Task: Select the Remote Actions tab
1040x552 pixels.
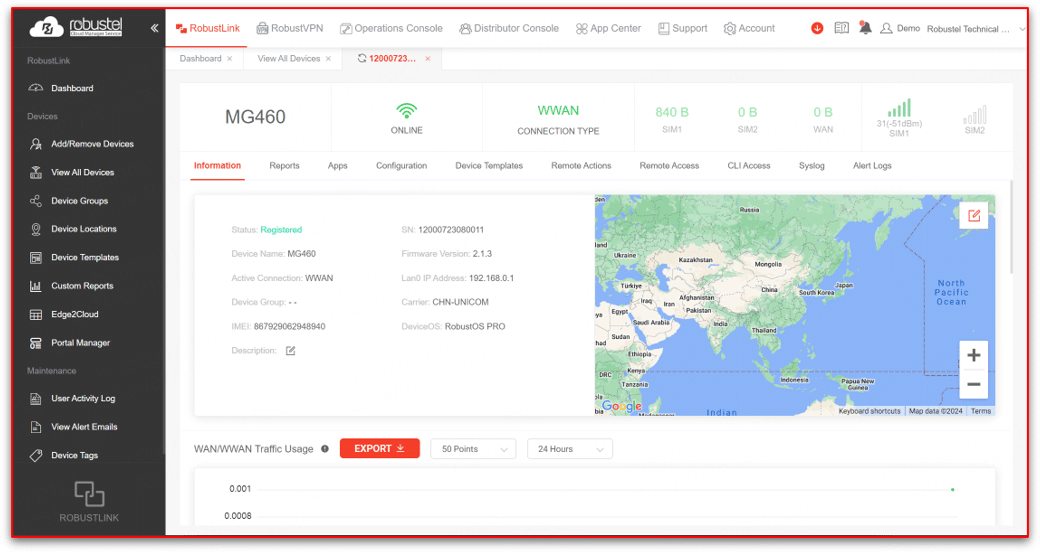Action: tap(581, 166)
